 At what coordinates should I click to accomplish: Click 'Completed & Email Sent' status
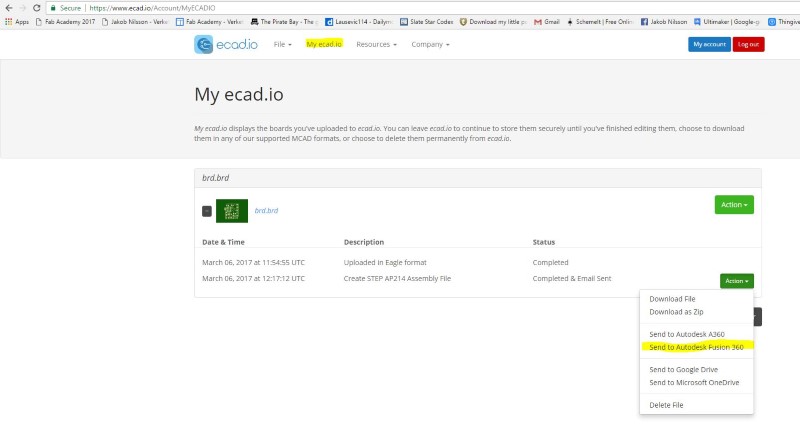571,278
